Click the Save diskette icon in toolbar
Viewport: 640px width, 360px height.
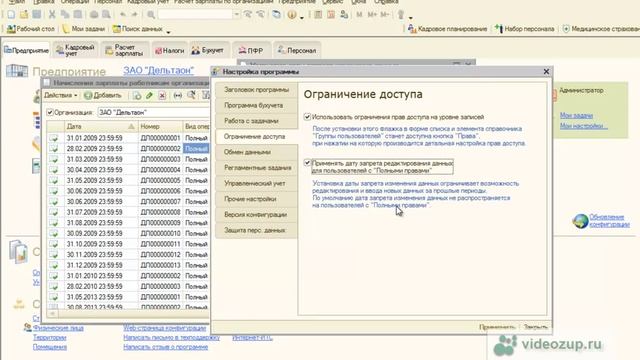point(37,15)
